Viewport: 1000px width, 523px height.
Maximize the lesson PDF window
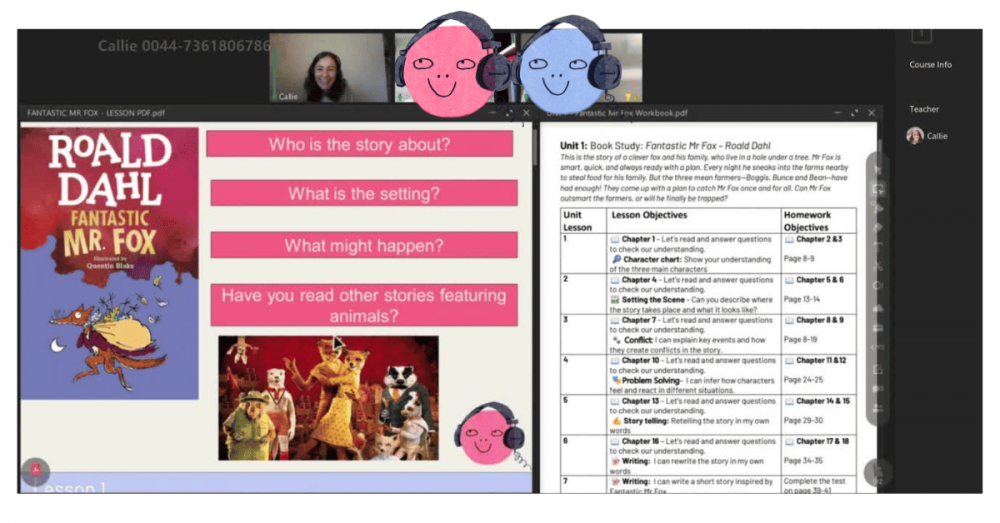pyautogui.click(x=509, y=113)
